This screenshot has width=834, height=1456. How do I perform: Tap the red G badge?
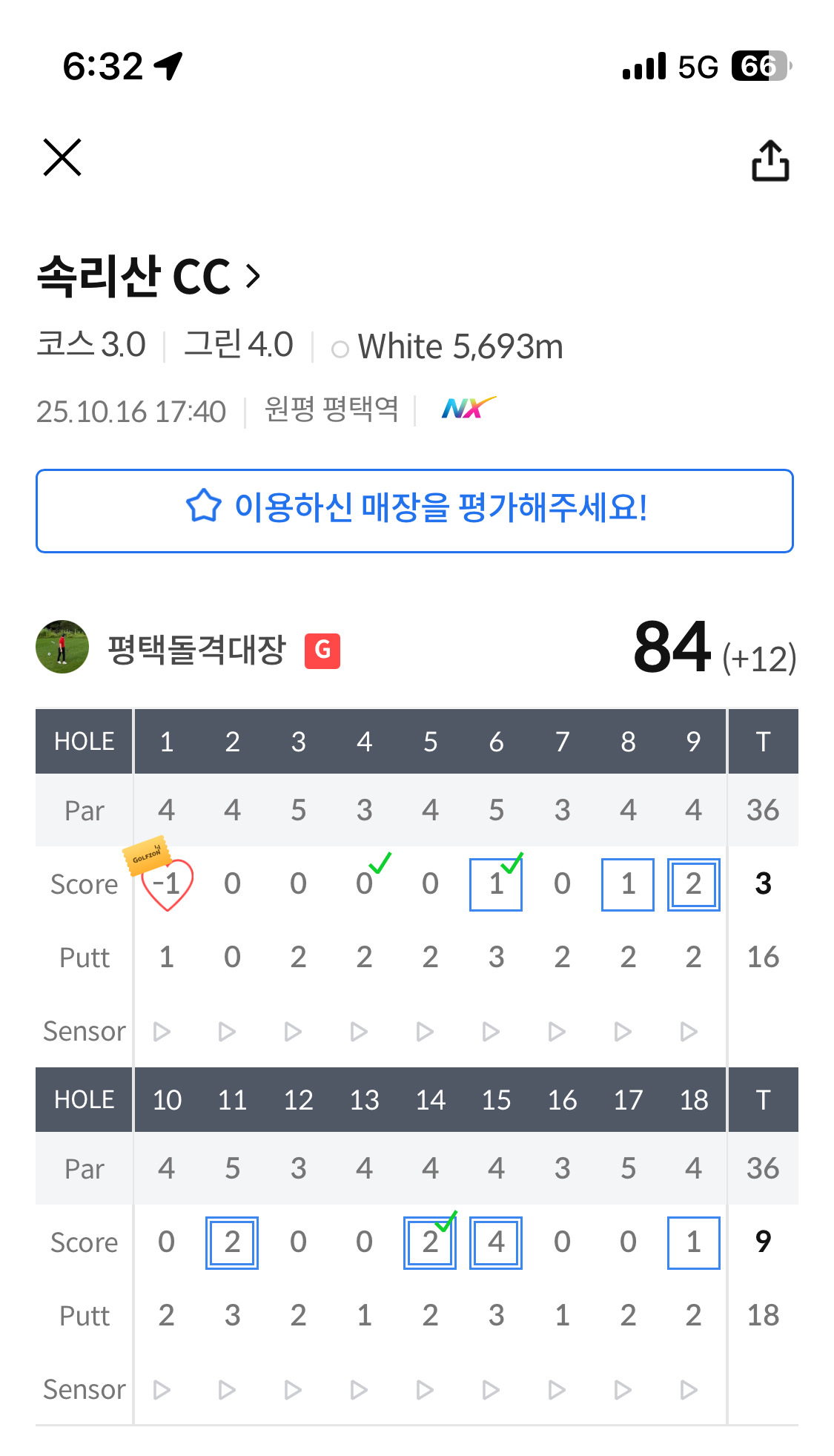[322, 650]
